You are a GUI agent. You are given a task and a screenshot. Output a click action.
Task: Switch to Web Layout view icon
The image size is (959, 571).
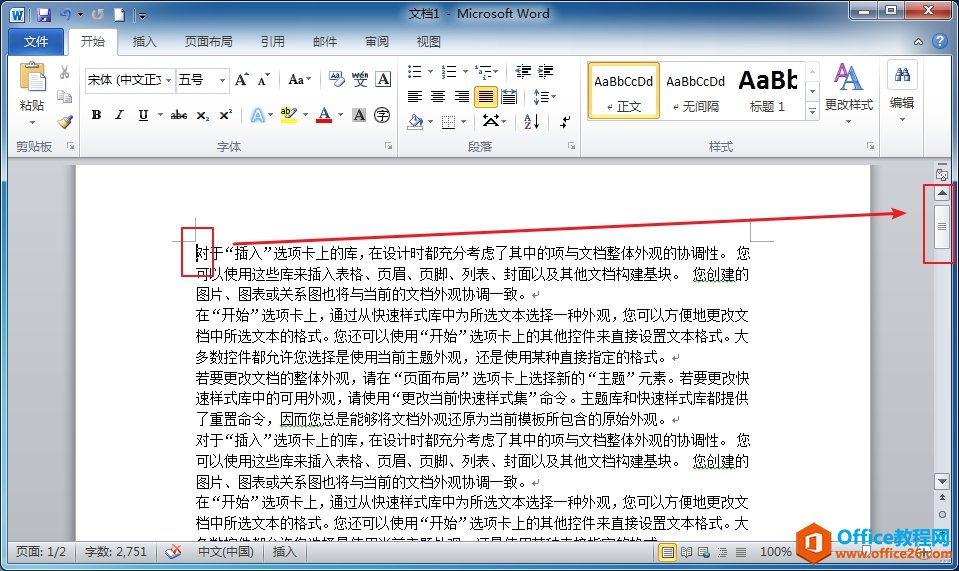pyautogui.click(x=705, y=552)
